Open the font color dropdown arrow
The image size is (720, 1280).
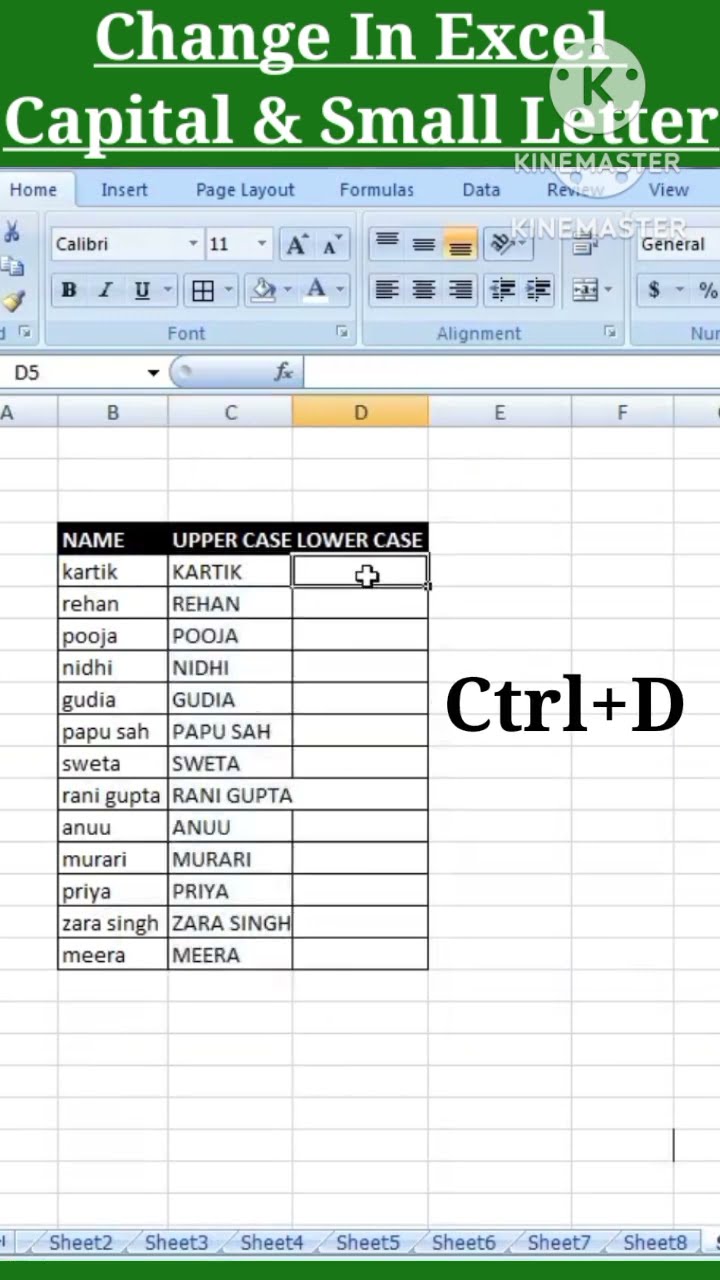pyautogui.click(x=340, y=290)
